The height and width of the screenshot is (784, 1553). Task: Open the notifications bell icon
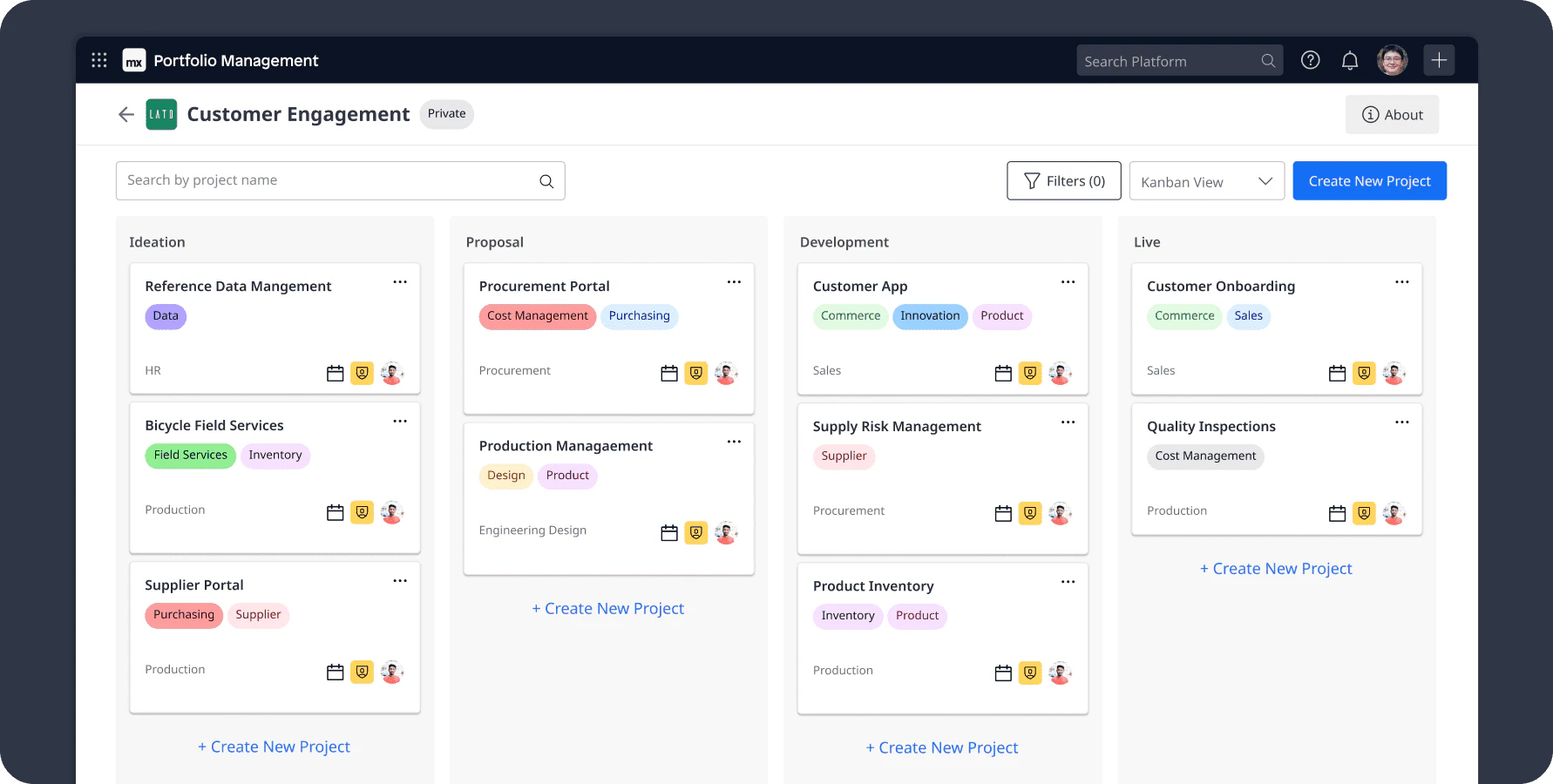click(x=1350, y=60)
